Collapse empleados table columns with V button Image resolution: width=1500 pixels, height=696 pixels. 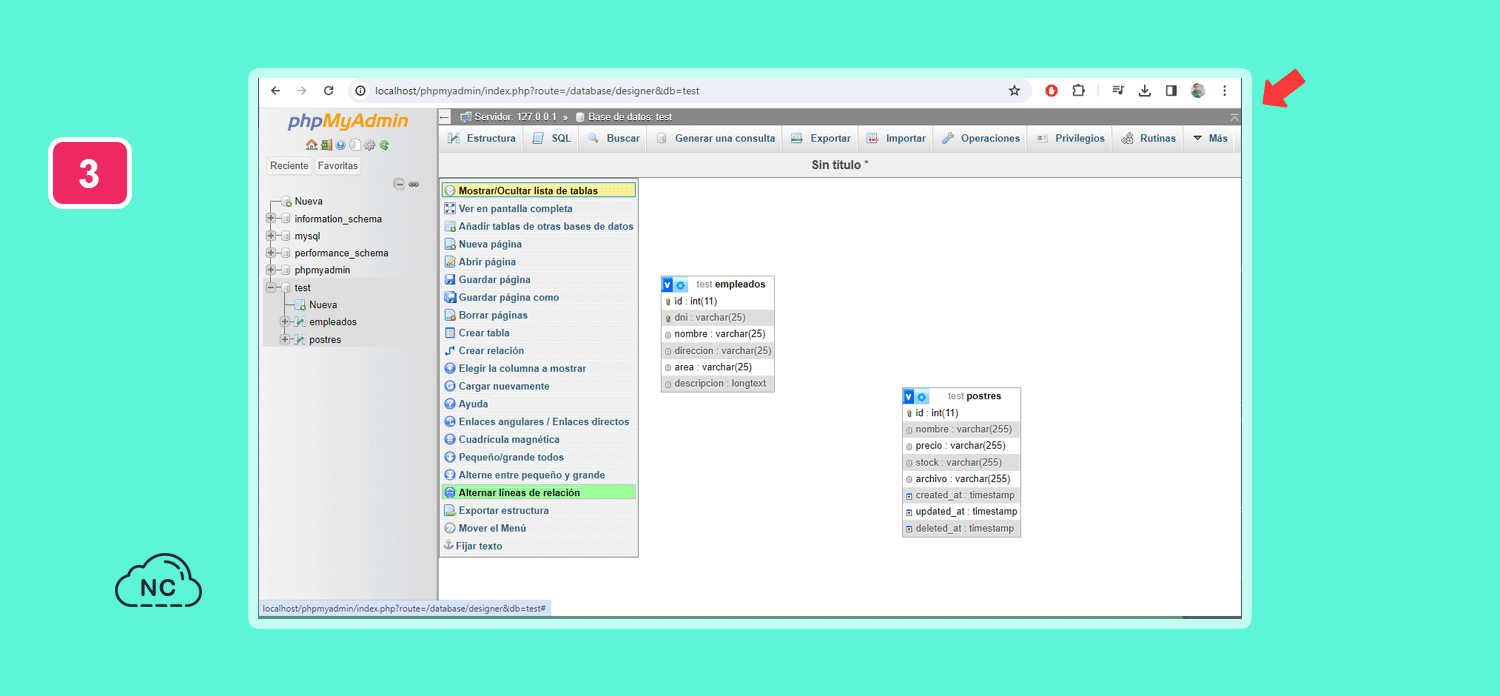pyautogui.click(x=668, y=285)
